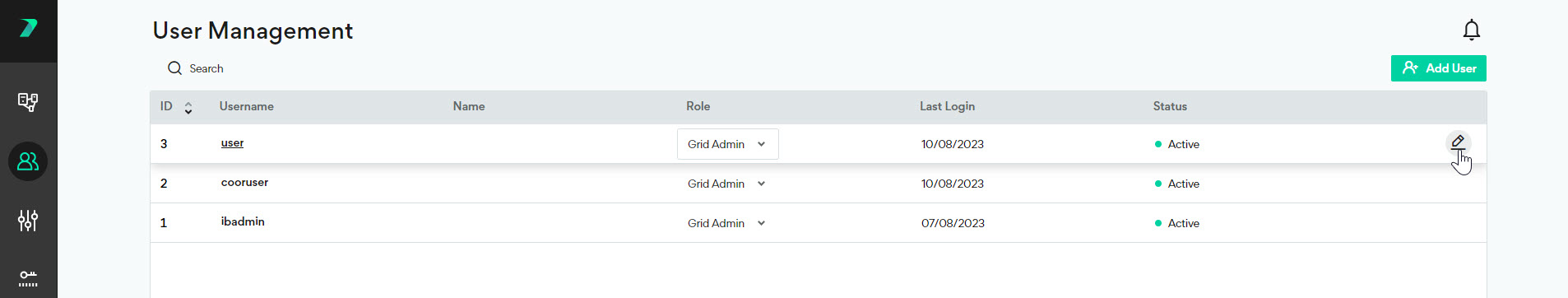Open the underlined user username link

click(232, 143)
